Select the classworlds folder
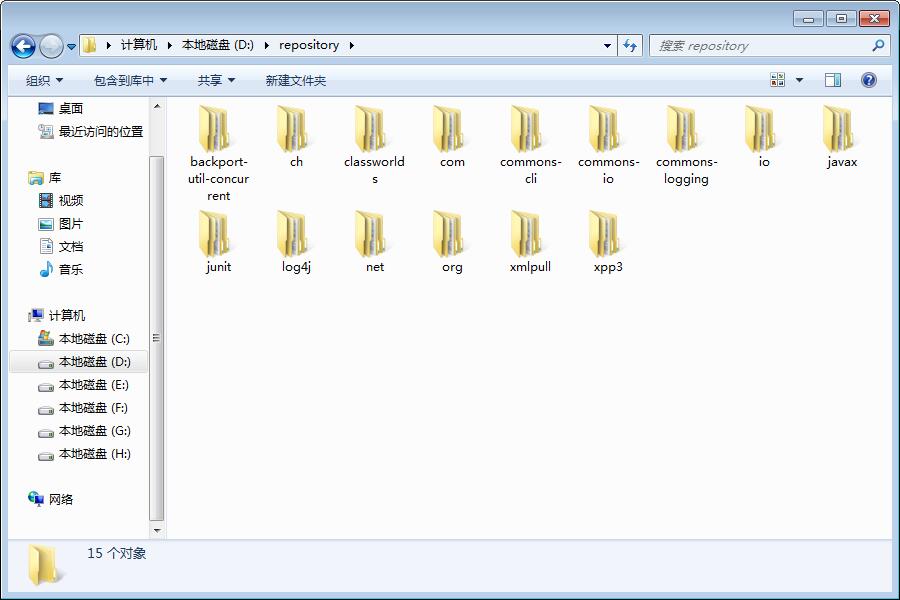900x600 pixels. [x=374, y=146]
